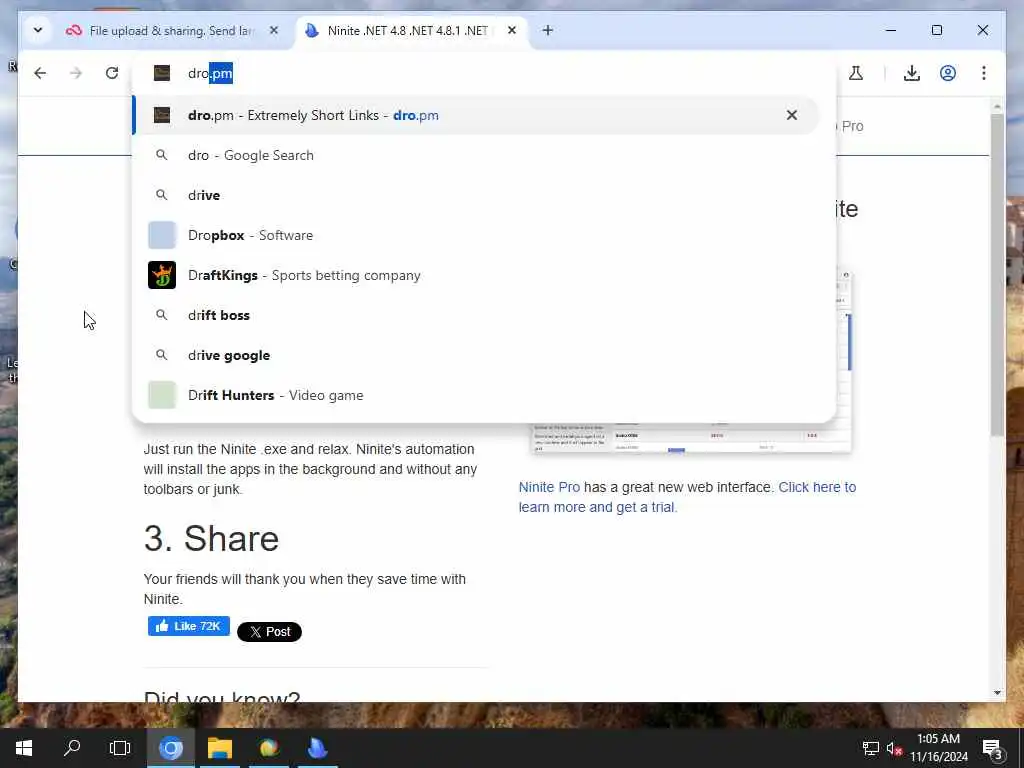The height and width of the screenshot is (768, 1024).
Task: Click the Drift Hunters thumbnail
Action: 162,395
